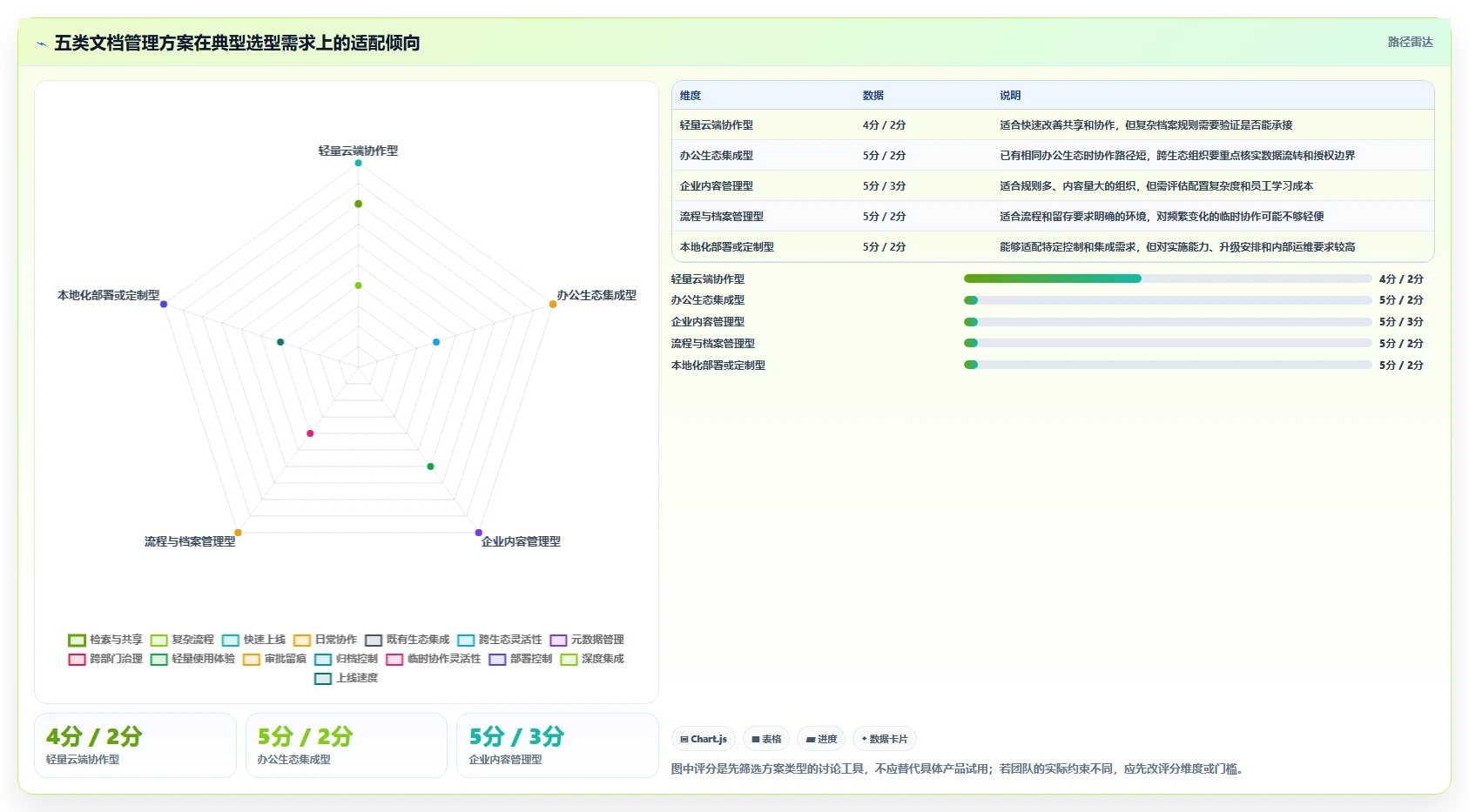Click the Chart.js chip
The image size is (1469, 812).
point(704,739)
